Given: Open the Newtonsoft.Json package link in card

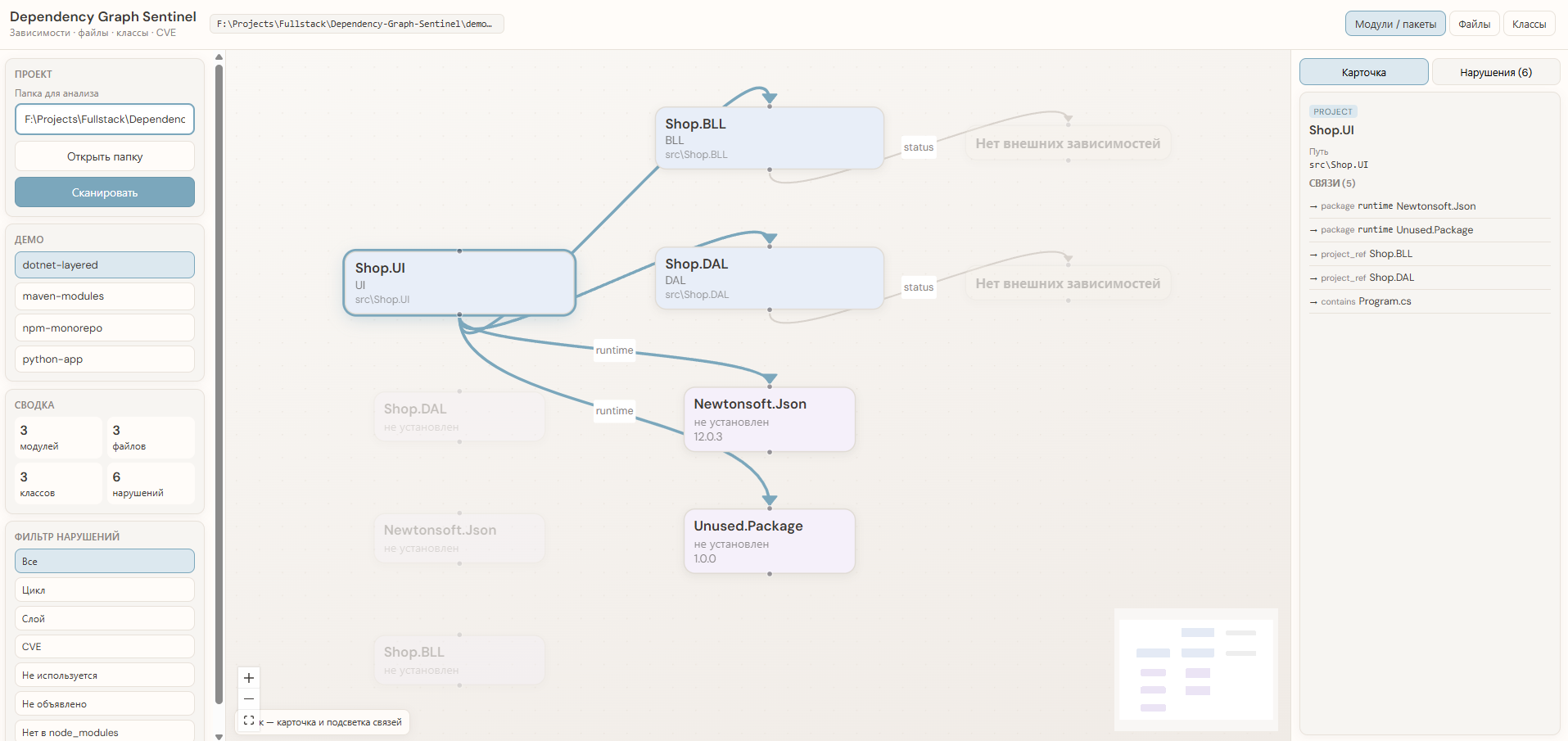Looking at the screenshot, I should 1430,206.
